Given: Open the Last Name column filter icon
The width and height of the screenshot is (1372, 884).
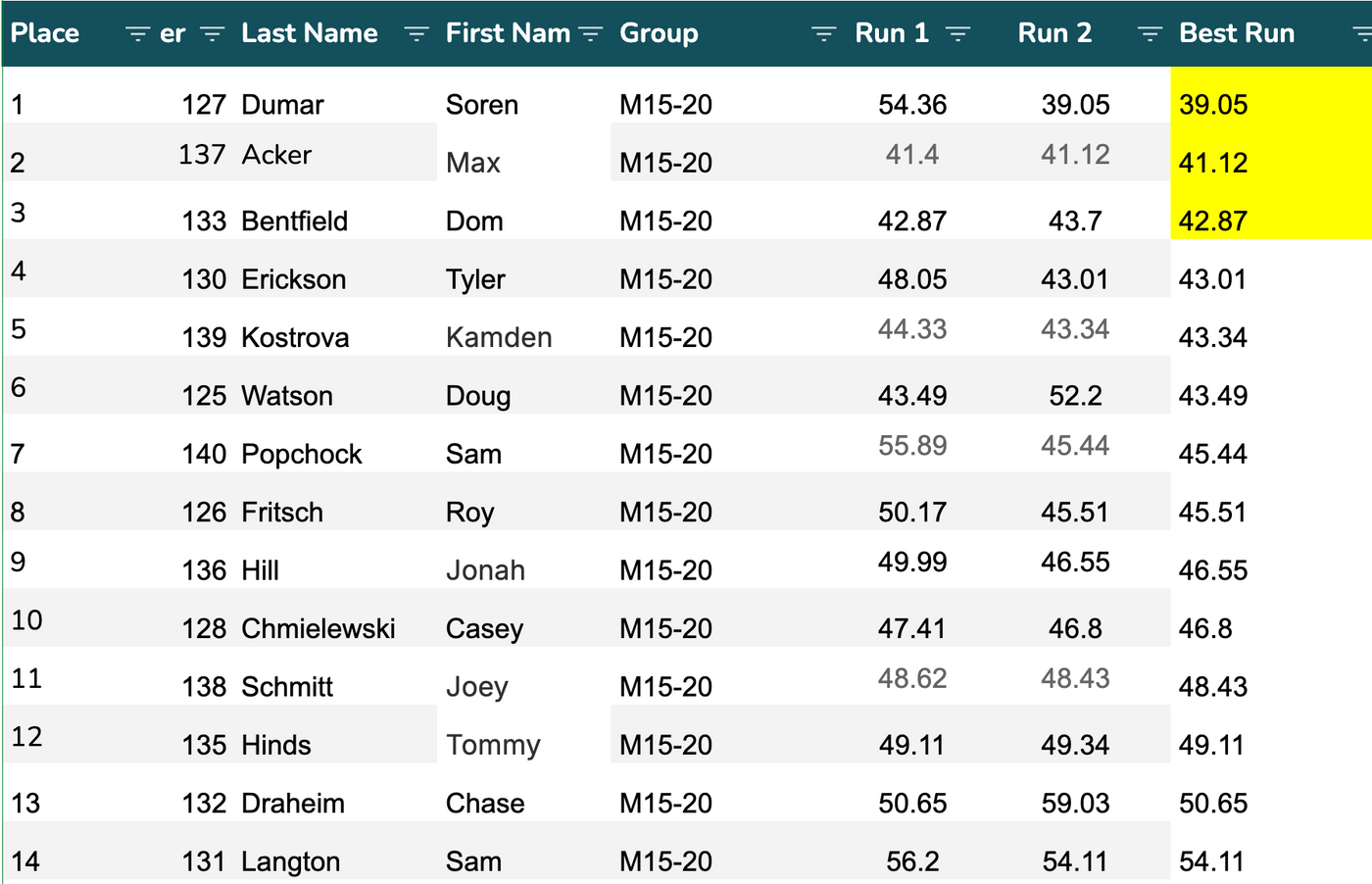Looking at the screenshot, I should coord(416,34).
